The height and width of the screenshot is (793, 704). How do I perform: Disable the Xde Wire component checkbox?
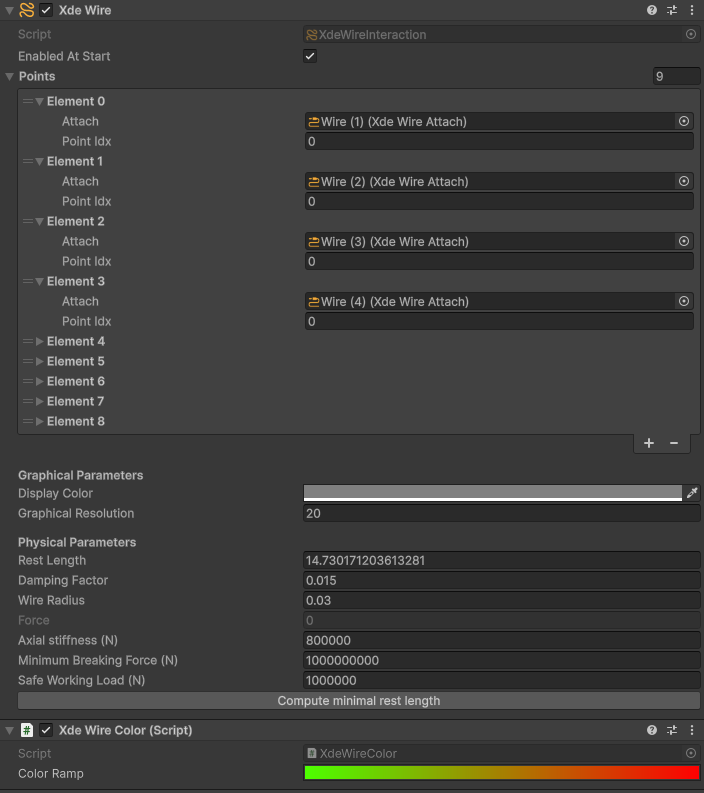pos(46,10)
